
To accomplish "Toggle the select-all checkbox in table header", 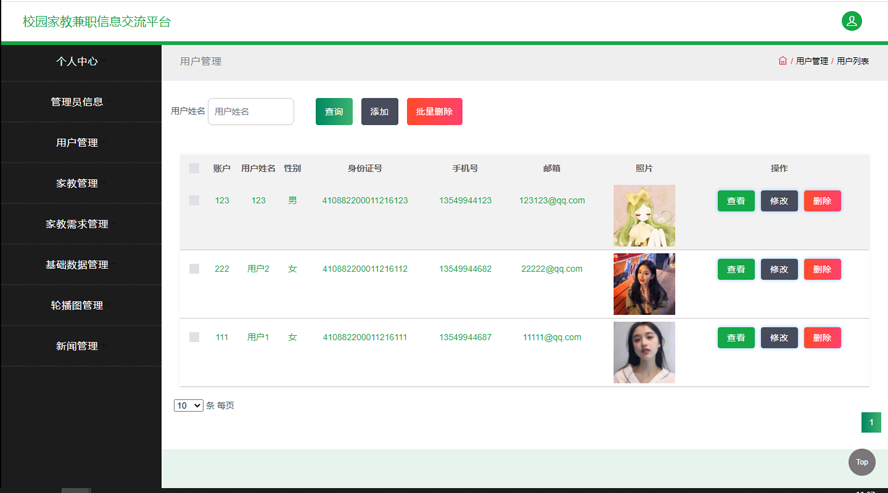I will 194,168.
